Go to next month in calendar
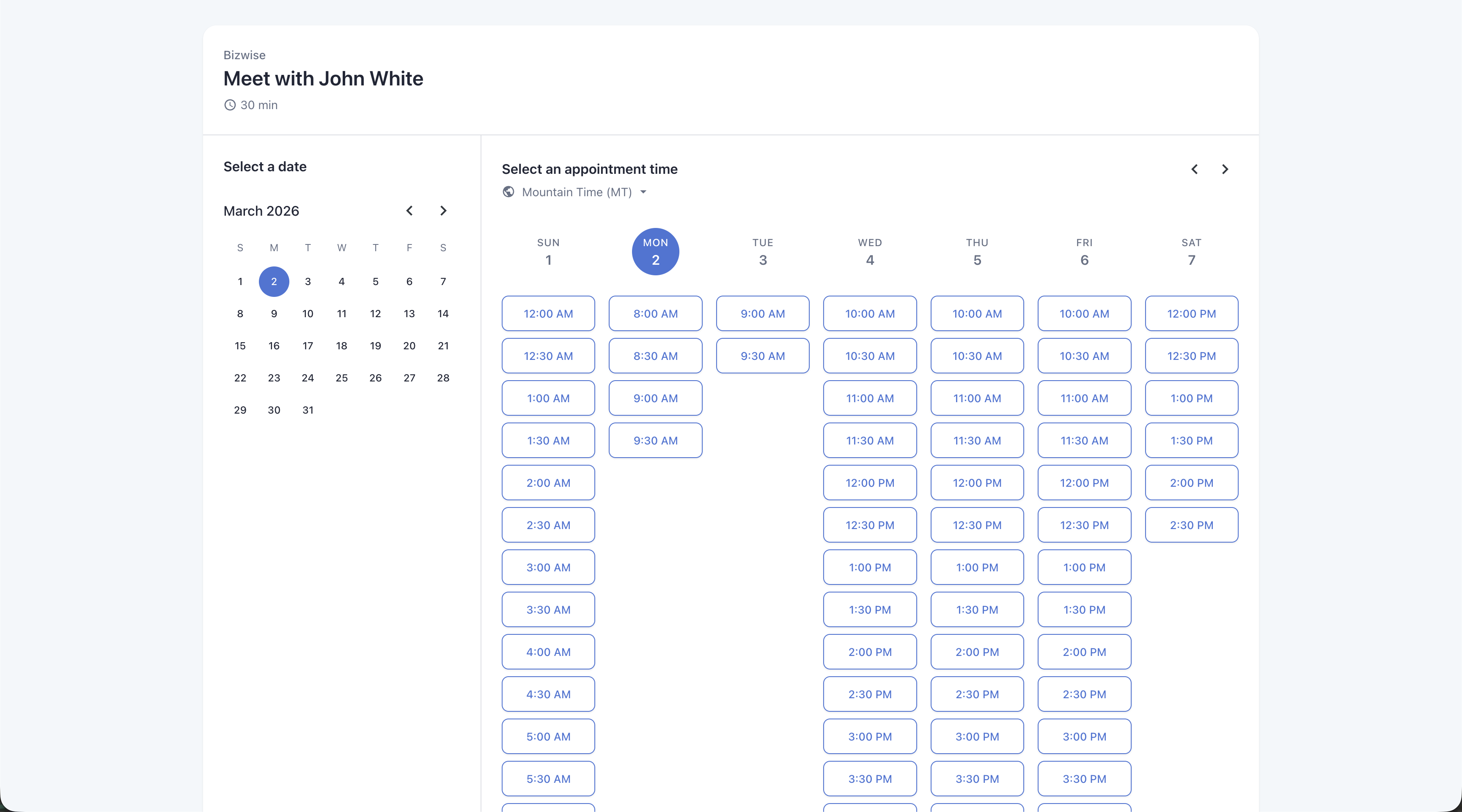Viewport: 1462px width, 812px height. click(x=443, y=211)
